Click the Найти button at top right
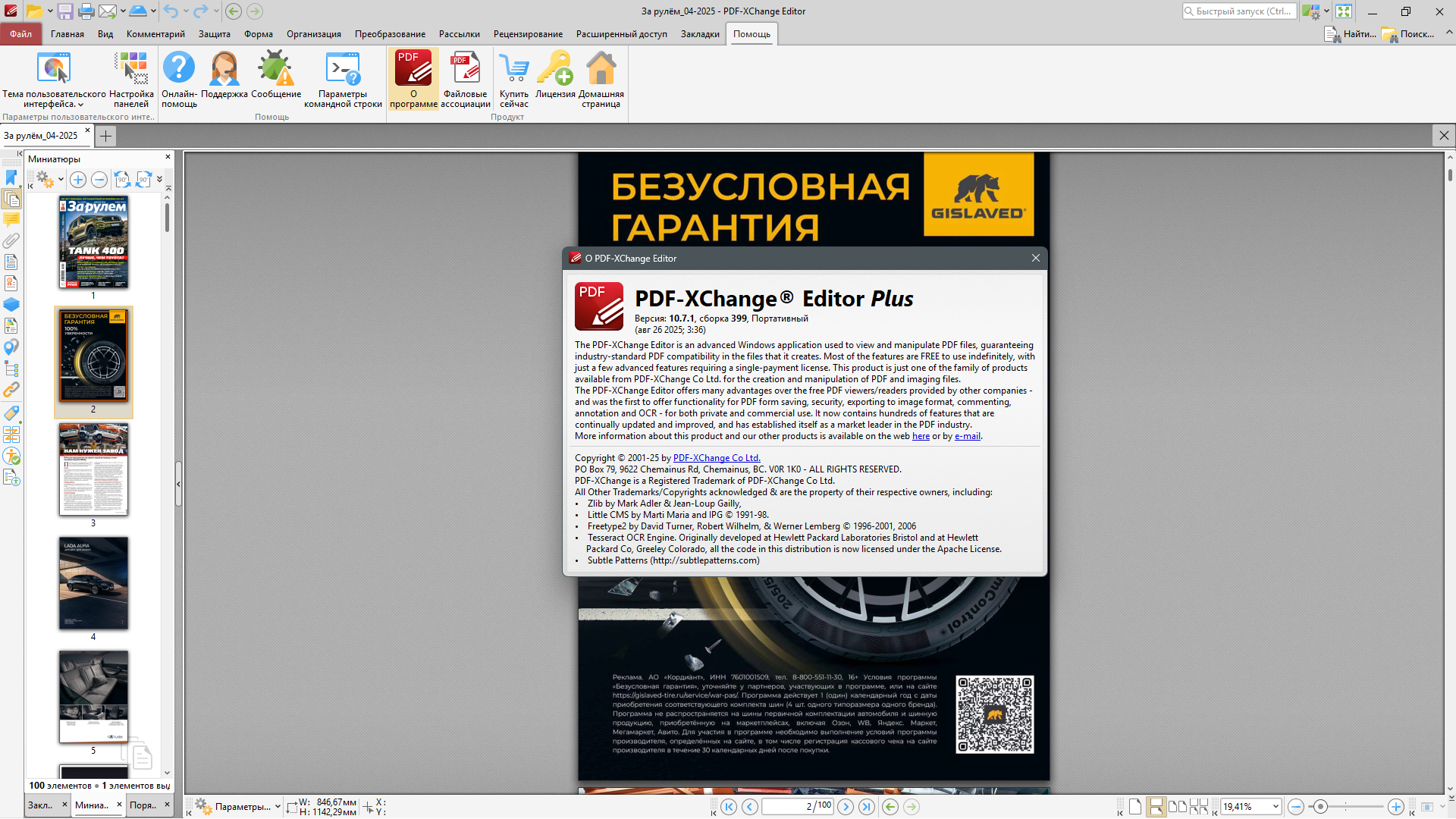The height and width of the screenshot is (819, 1456). pos(1350,34)
